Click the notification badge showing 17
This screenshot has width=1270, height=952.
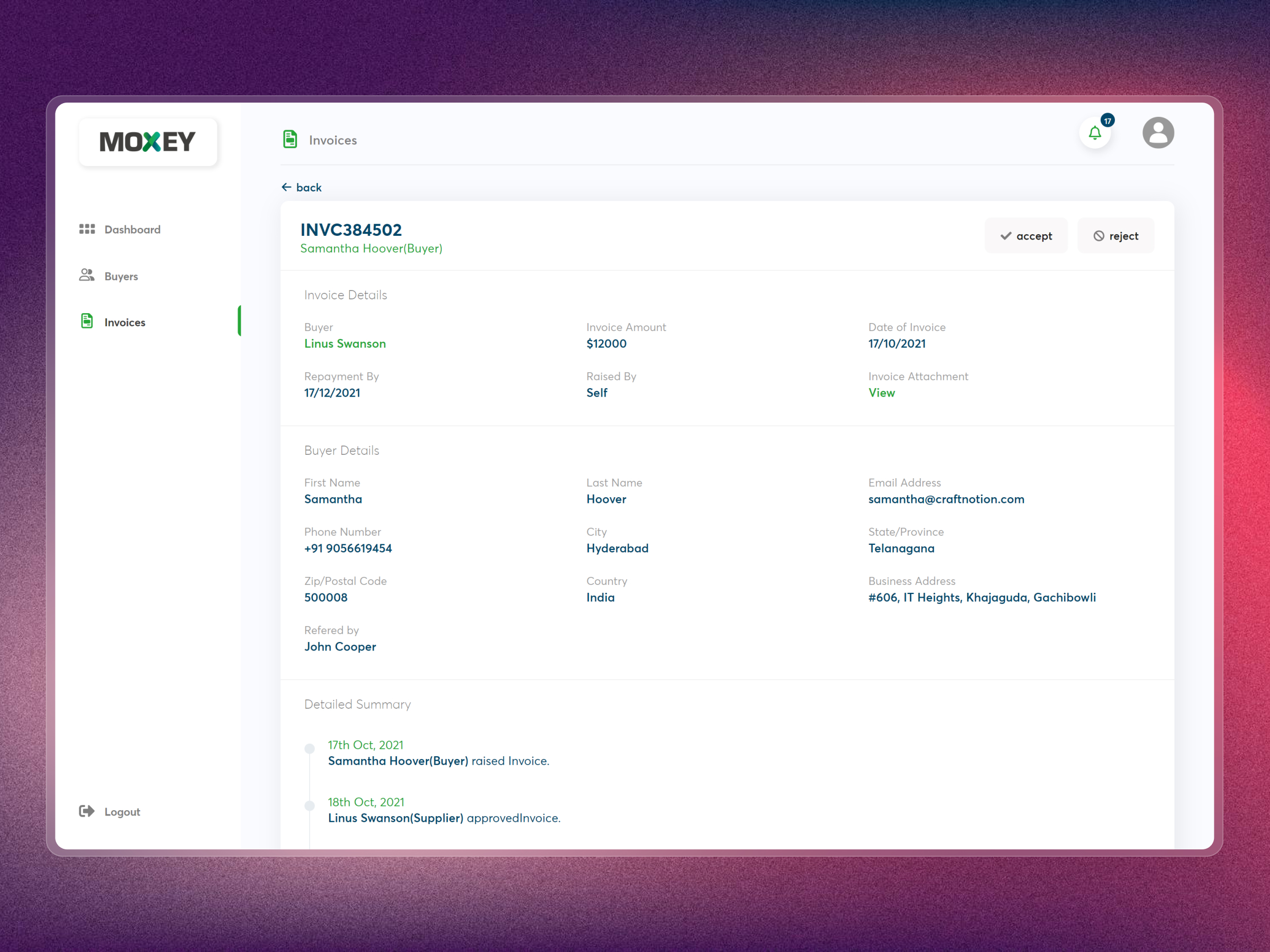coord(1108,121)
